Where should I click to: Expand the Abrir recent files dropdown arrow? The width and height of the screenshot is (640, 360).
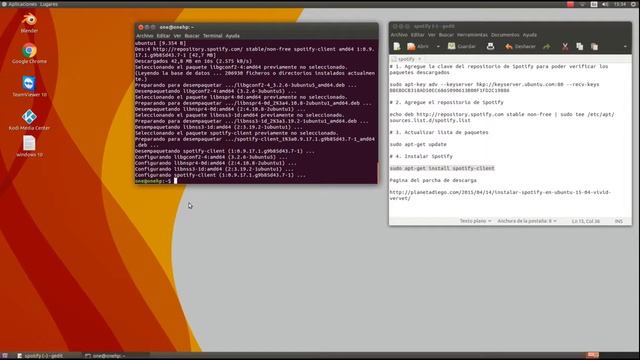438,47
